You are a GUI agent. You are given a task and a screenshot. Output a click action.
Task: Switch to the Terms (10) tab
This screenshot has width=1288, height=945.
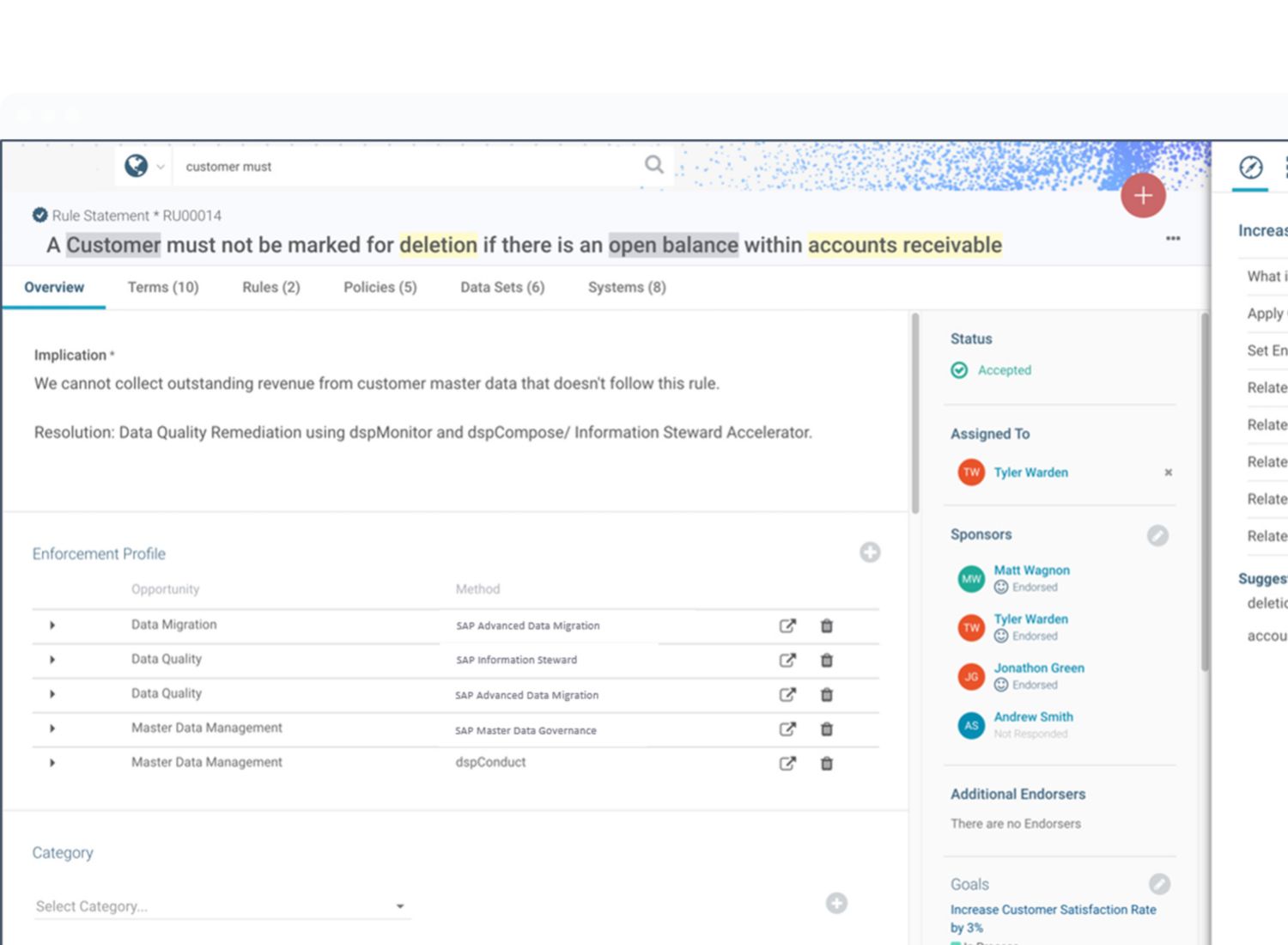163,288
